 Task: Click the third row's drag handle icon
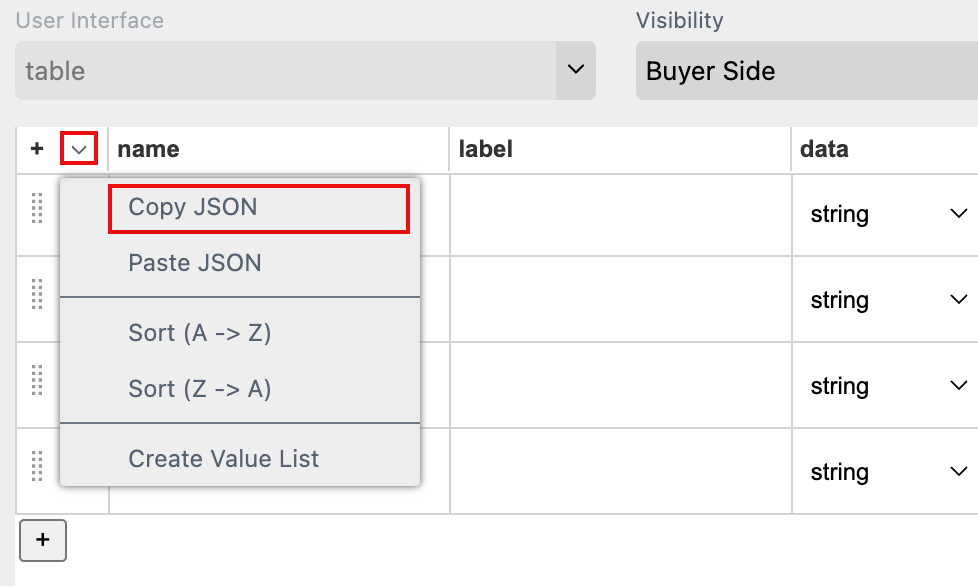[x=38, y=384]
